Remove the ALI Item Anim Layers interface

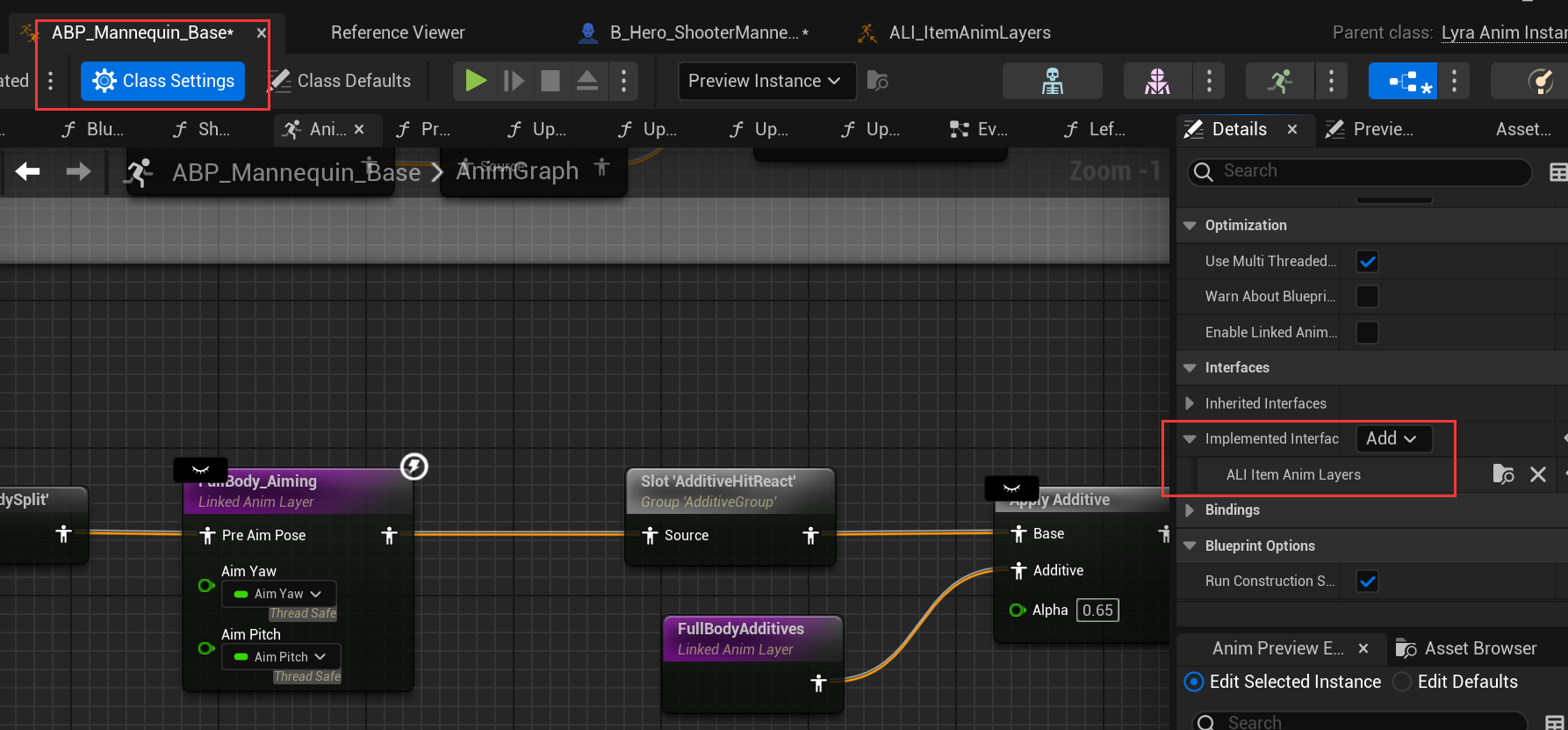coord(1538,474)
